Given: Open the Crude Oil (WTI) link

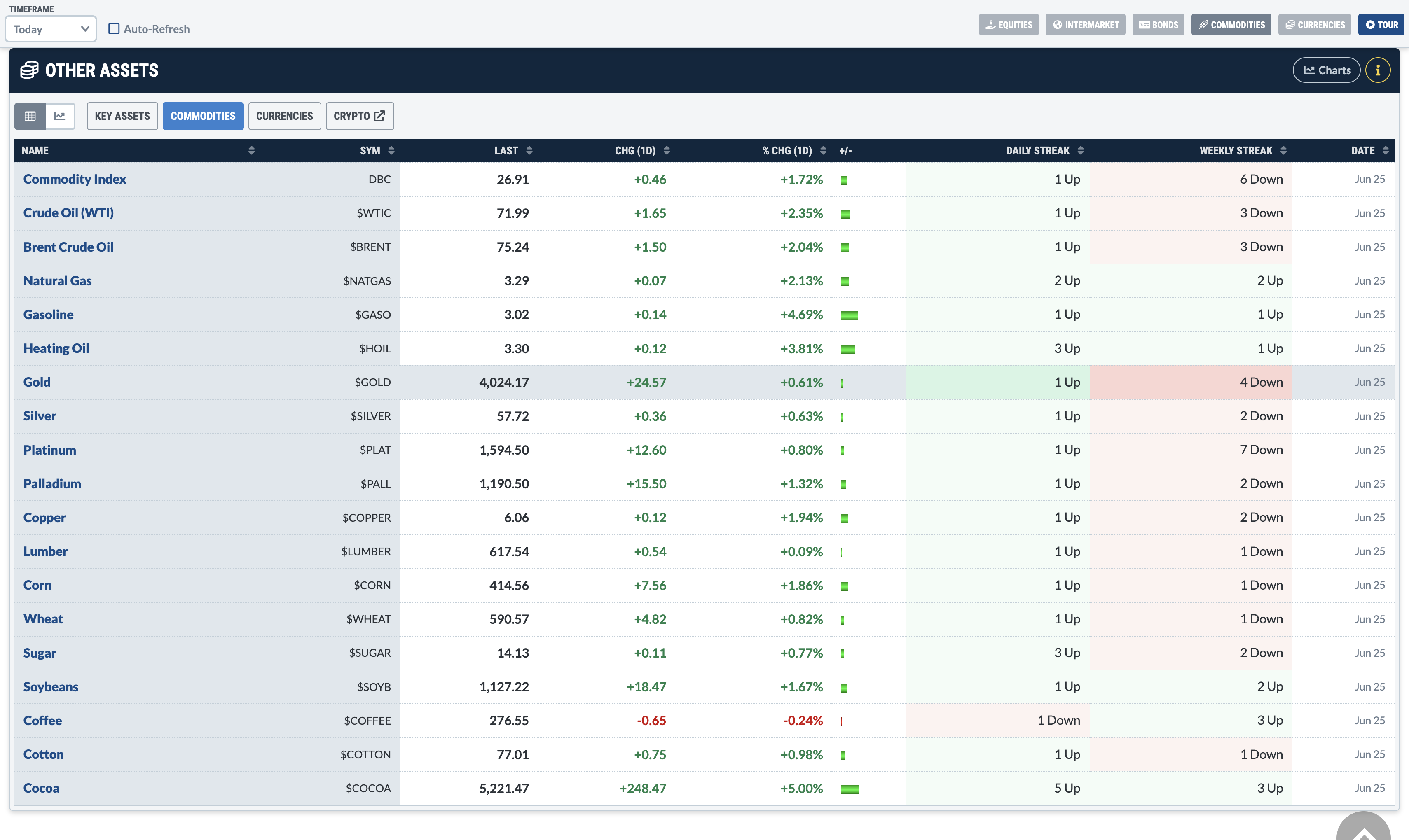Looking at the screenshot, I should click(68, 213).
